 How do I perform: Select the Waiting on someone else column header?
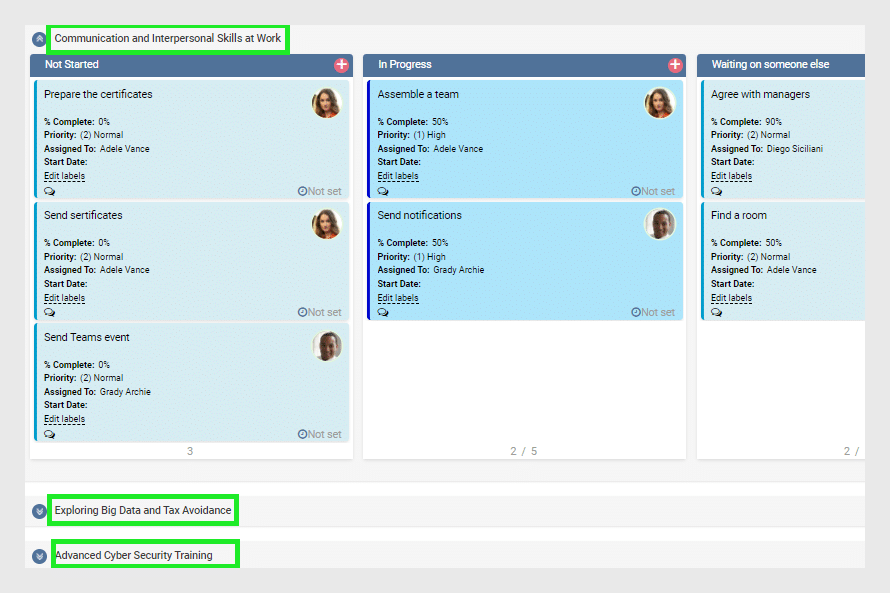click(781, 65)
